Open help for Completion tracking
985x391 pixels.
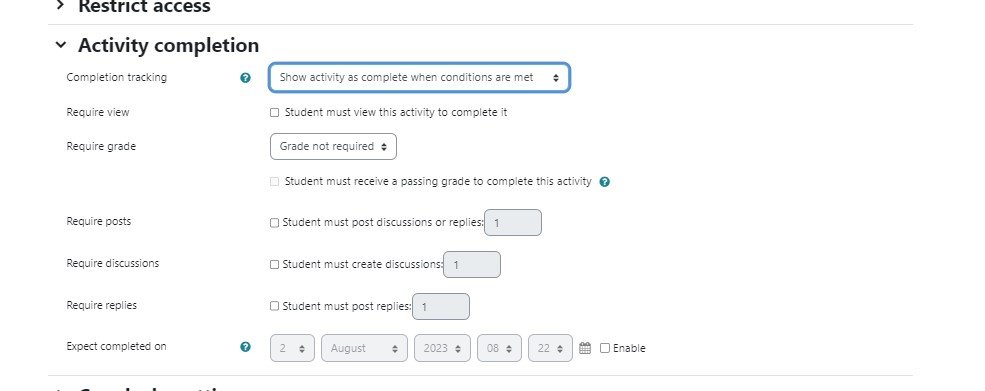coord(246,78)
